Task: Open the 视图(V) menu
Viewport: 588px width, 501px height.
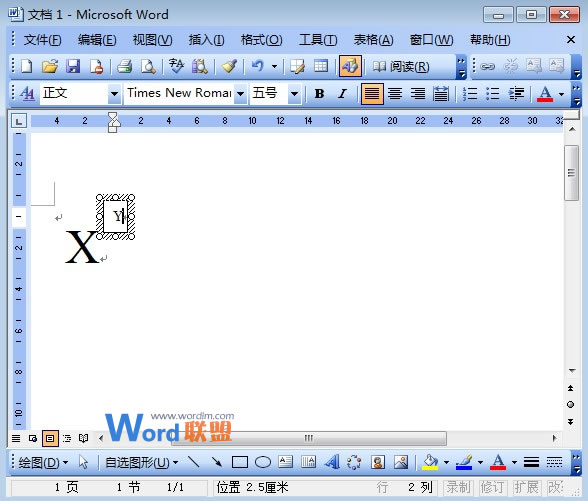Action: pyautogui.click(x=152, y=39)
